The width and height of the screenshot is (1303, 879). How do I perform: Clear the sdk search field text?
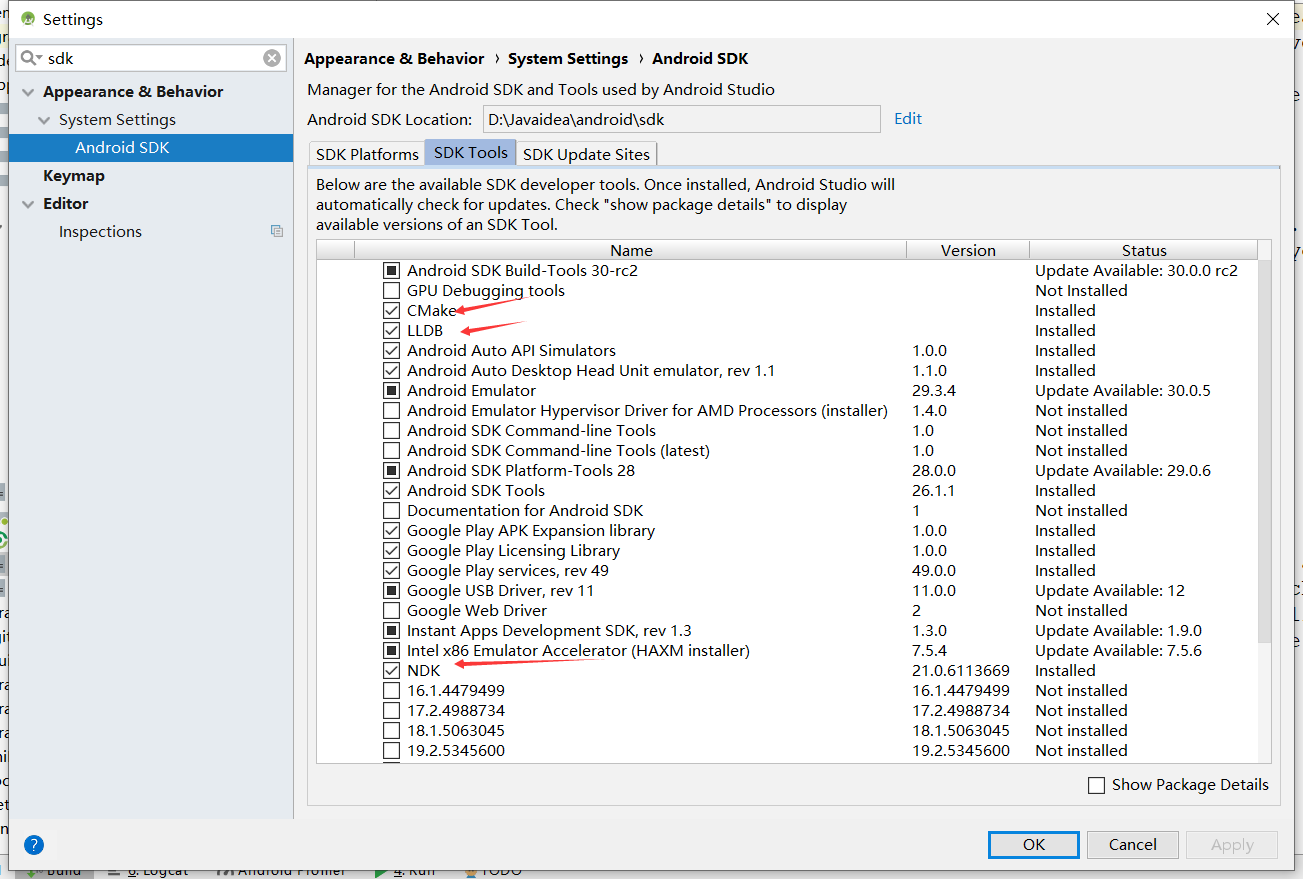(x=272, y=58)
